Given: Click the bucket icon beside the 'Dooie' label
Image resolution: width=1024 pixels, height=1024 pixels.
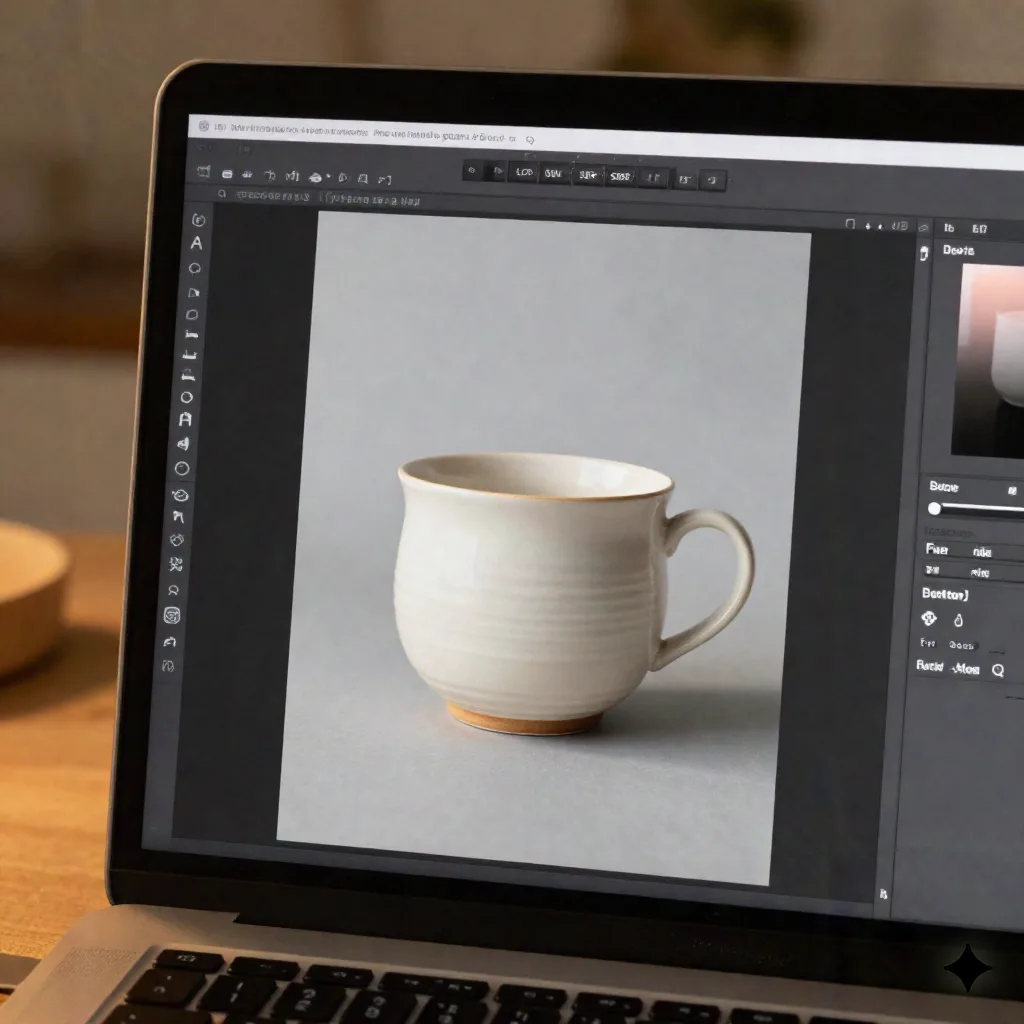Looking at the screenshot, I should [x=923, y=253].
